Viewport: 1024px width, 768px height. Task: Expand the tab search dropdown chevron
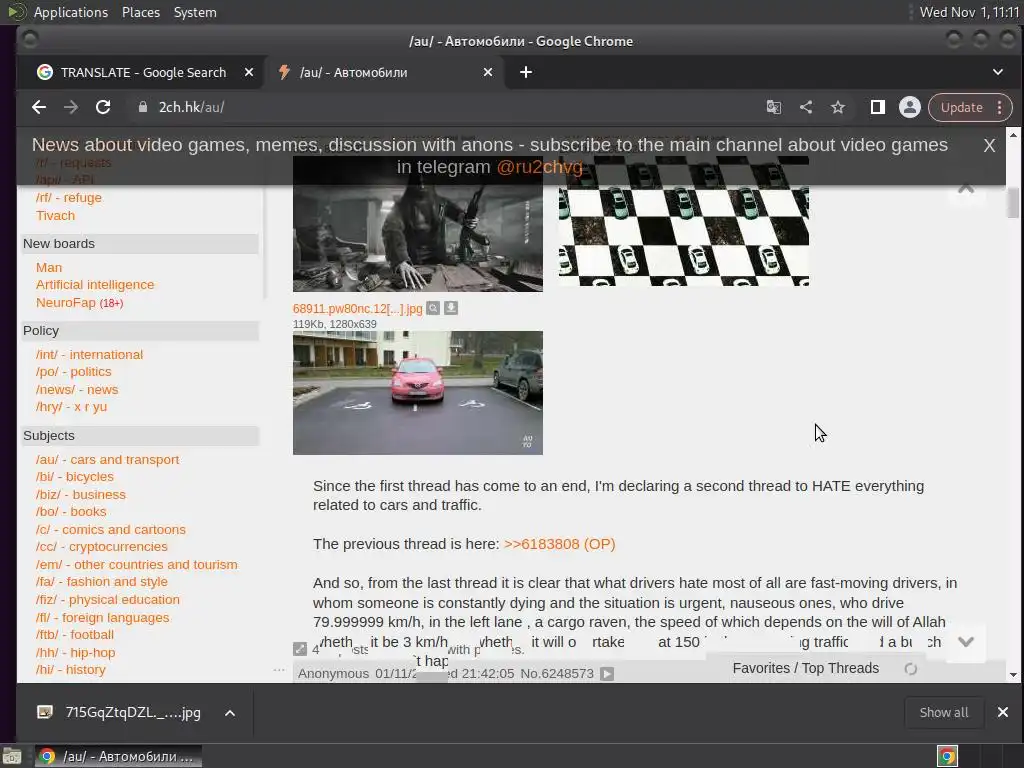(x=997, y=72)
